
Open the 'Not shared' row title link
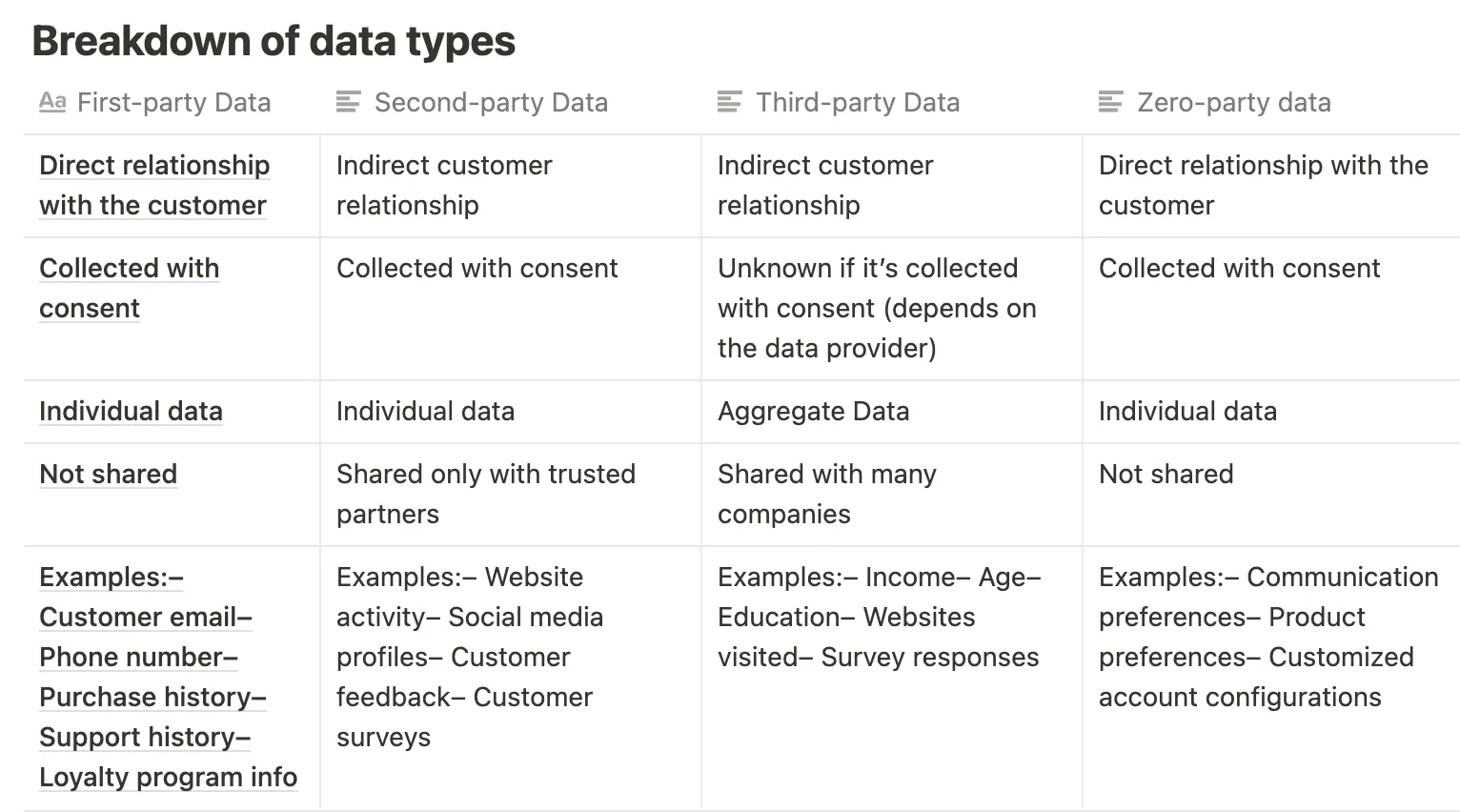tap(109, 474)
